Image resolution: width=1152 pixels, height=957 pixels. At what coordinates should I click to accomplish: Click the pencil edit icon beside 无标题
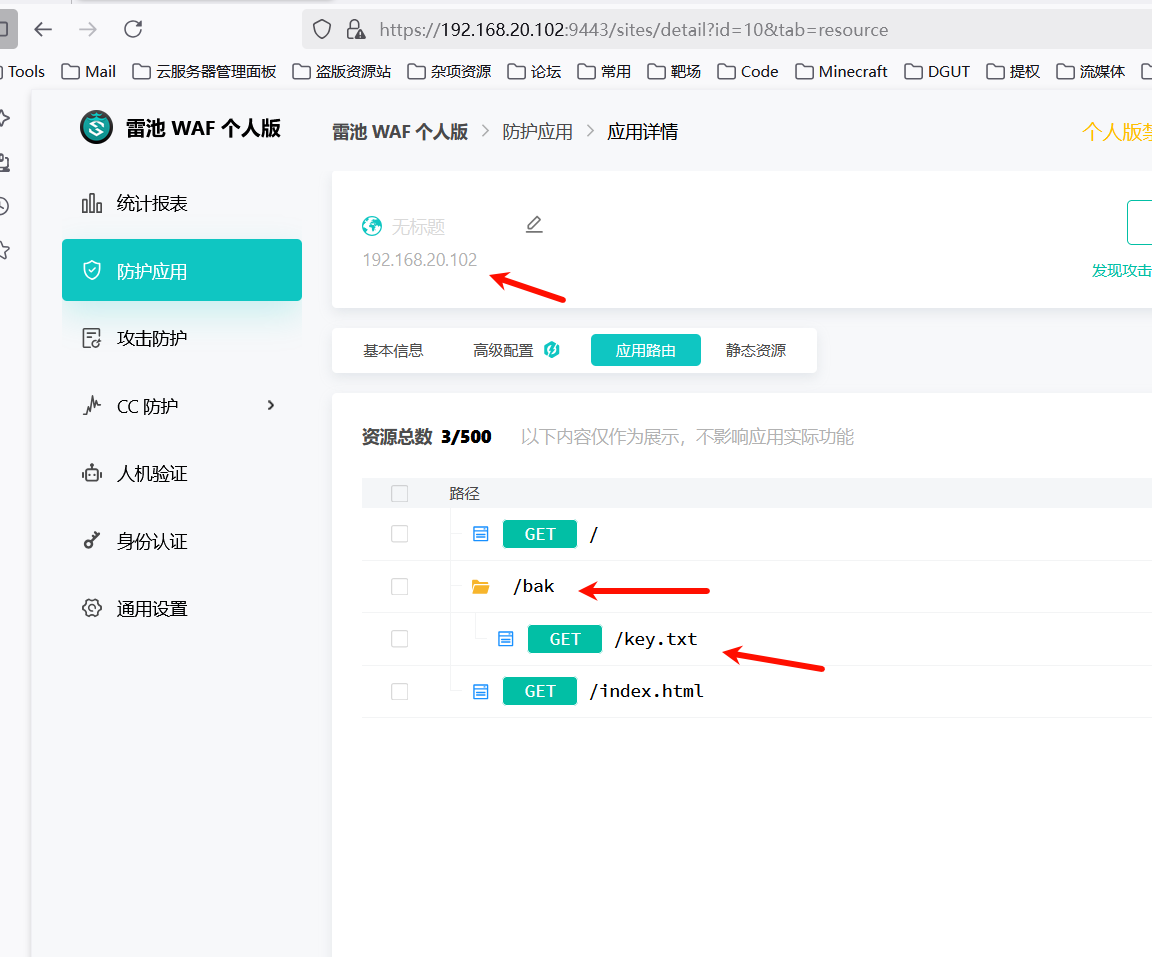point(534,225)
